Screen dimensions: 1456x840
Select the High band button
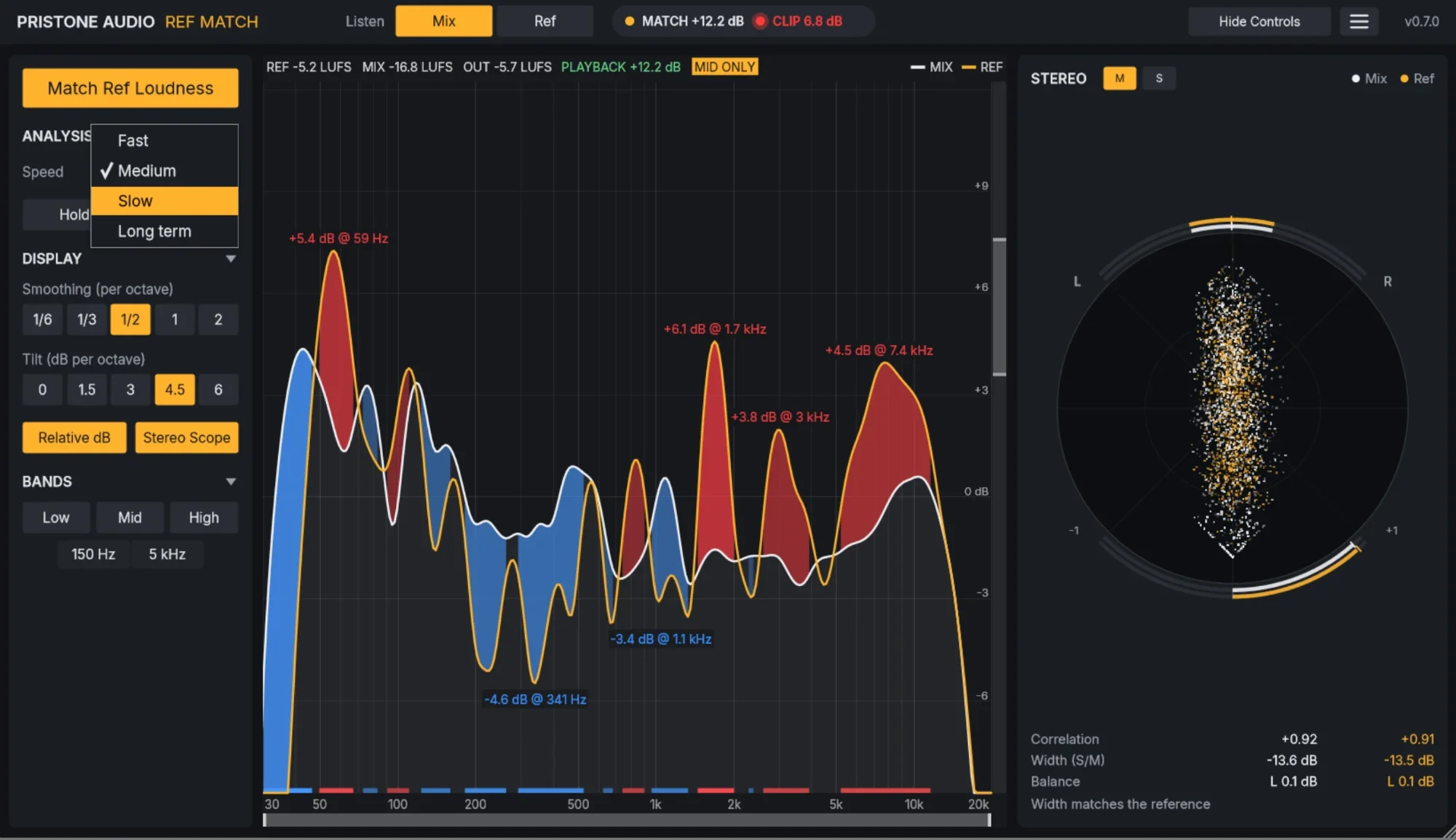click(204, 518)
